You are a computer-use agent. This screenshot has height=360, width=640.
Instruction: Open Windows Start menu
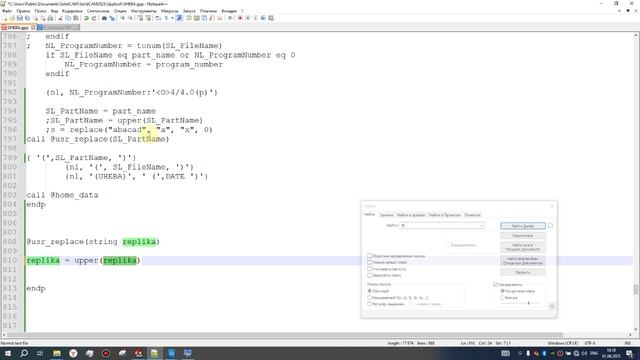click(x=7, y=353)
